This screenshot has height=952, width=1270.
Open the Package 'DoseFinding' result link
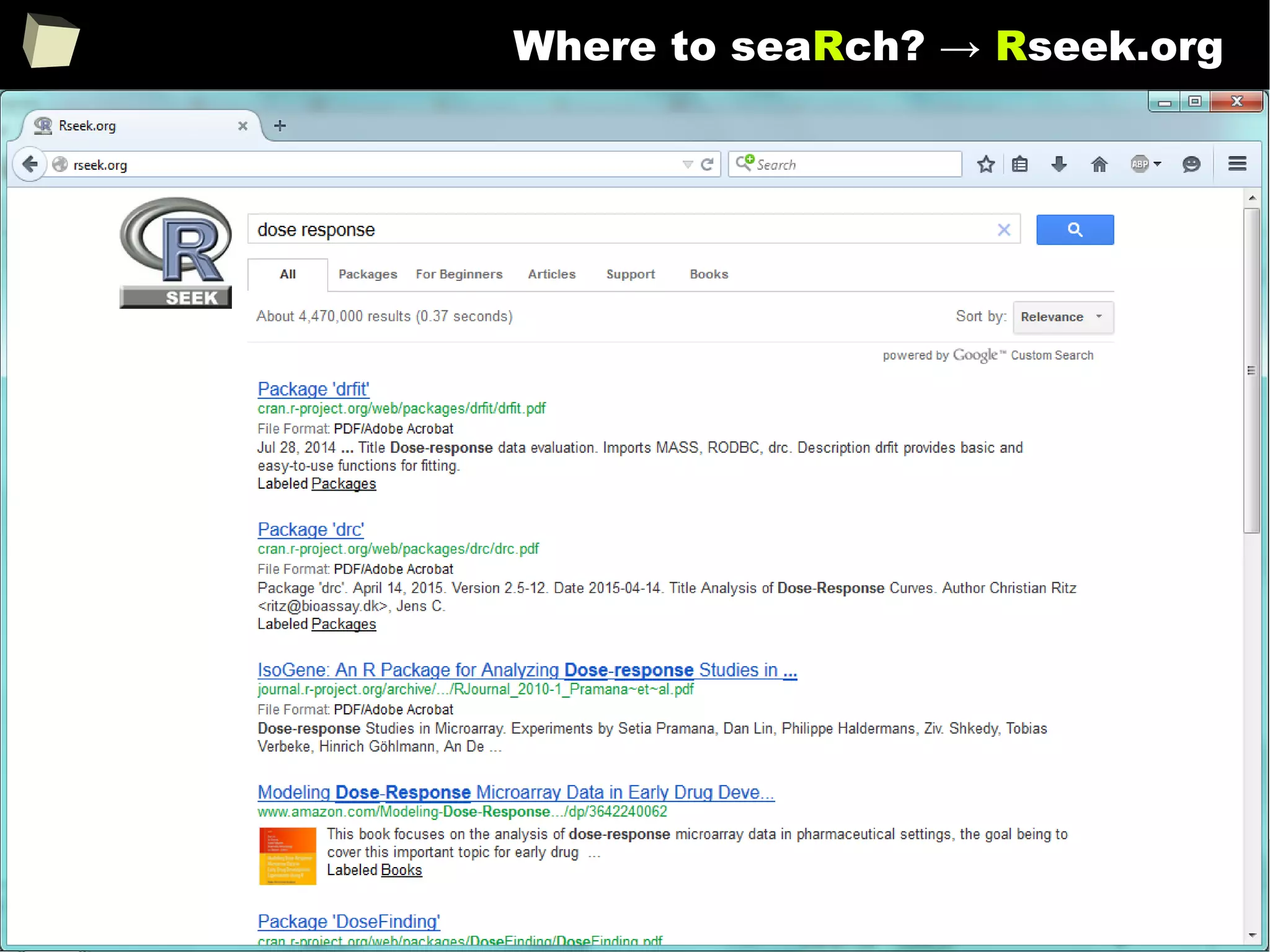tap(349, 921)
